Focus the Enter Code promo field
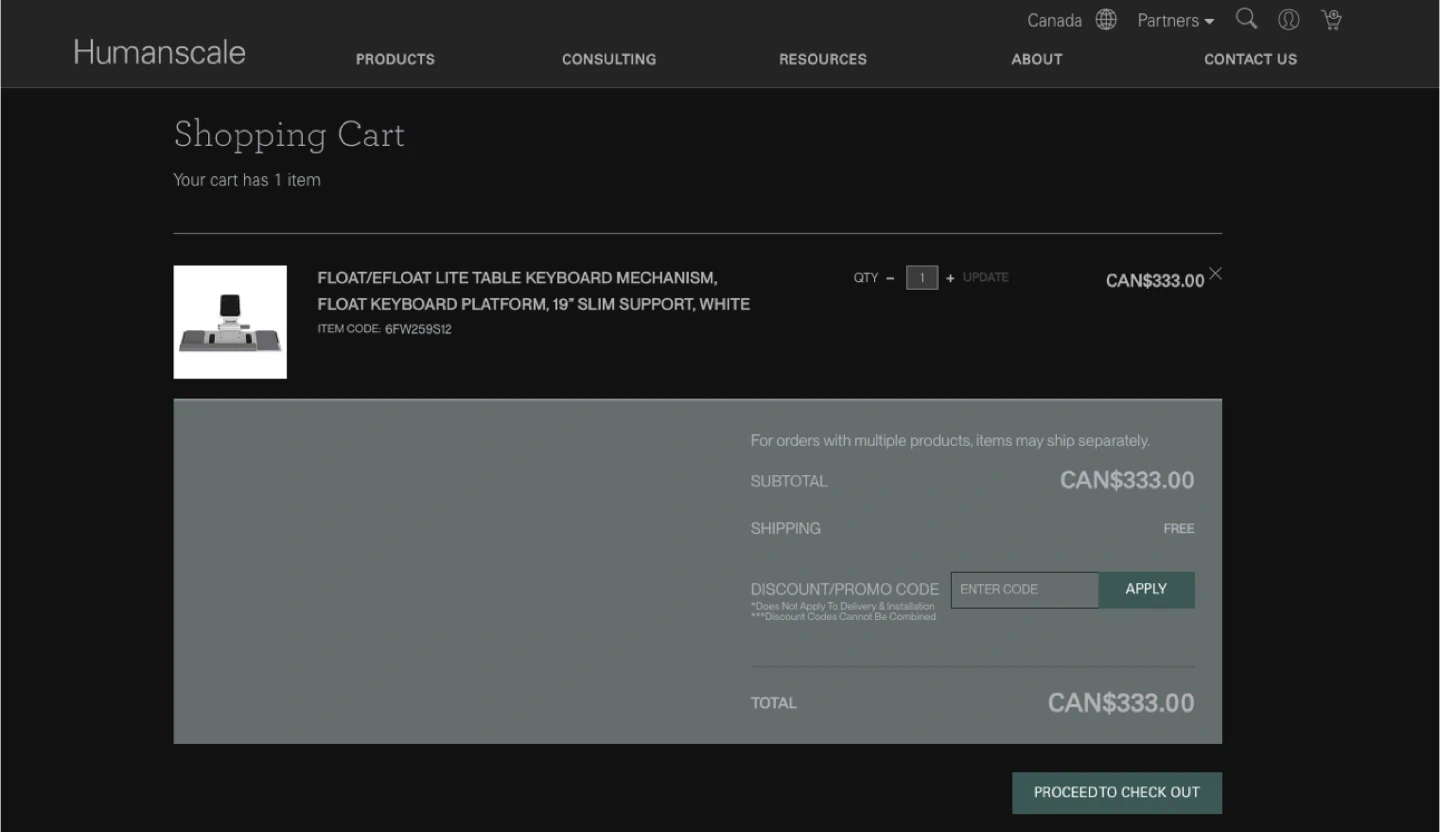Viewport: 1440px width, 832px height. pos(1024,590)
